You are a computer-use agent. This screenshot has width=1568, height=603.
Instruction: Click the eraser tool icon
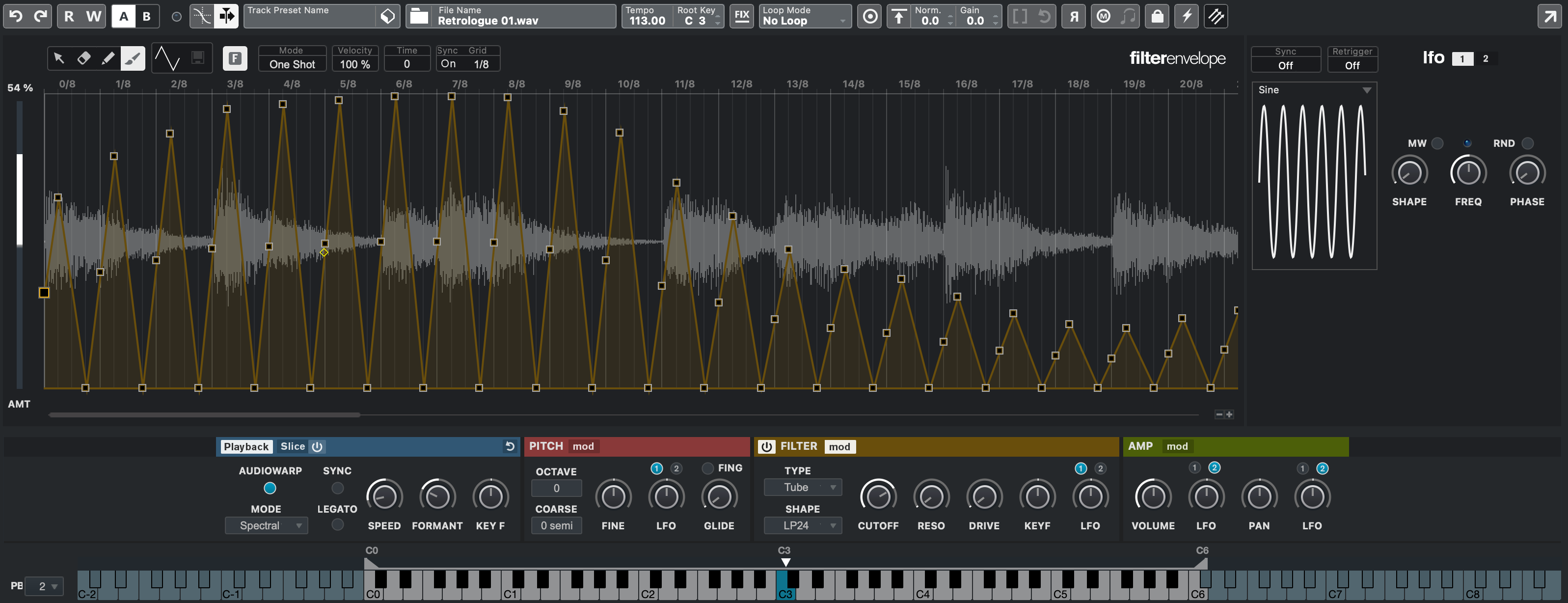click(x=85, y=57)
